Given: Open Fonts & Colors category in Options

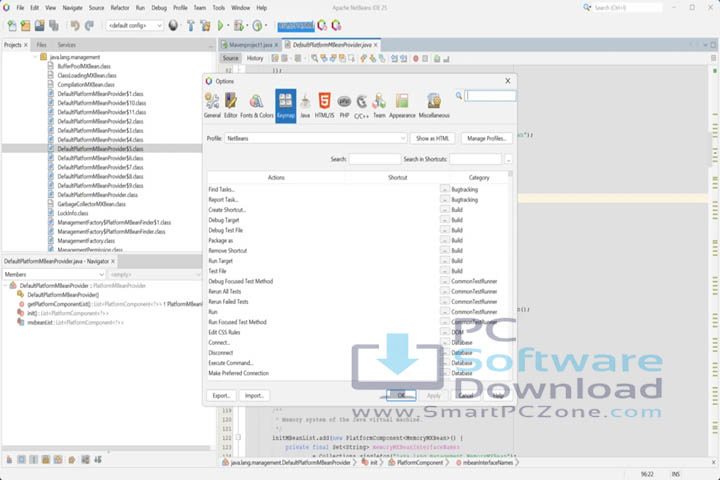Looking at the screenshot, I should (257, 106).
